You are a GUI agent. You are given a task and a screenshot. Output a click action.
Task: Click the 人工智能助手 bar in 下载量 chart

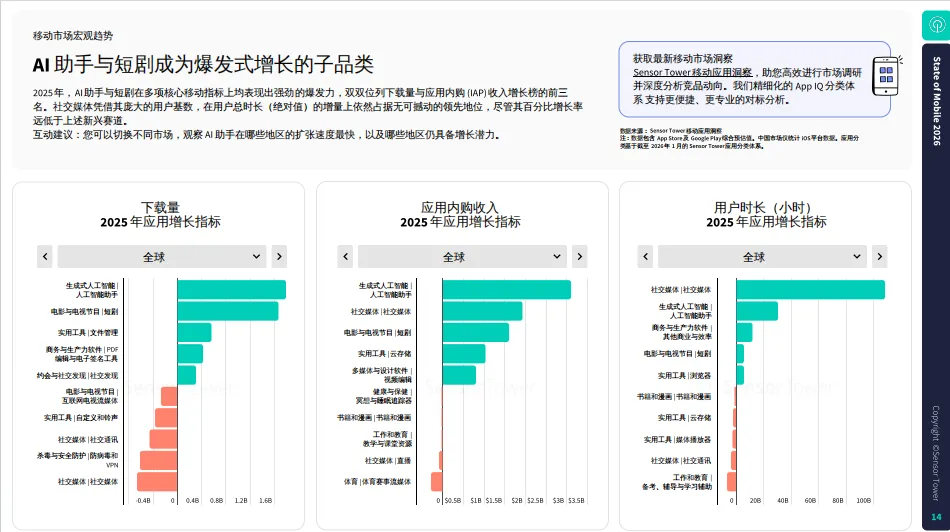(231, 290)
